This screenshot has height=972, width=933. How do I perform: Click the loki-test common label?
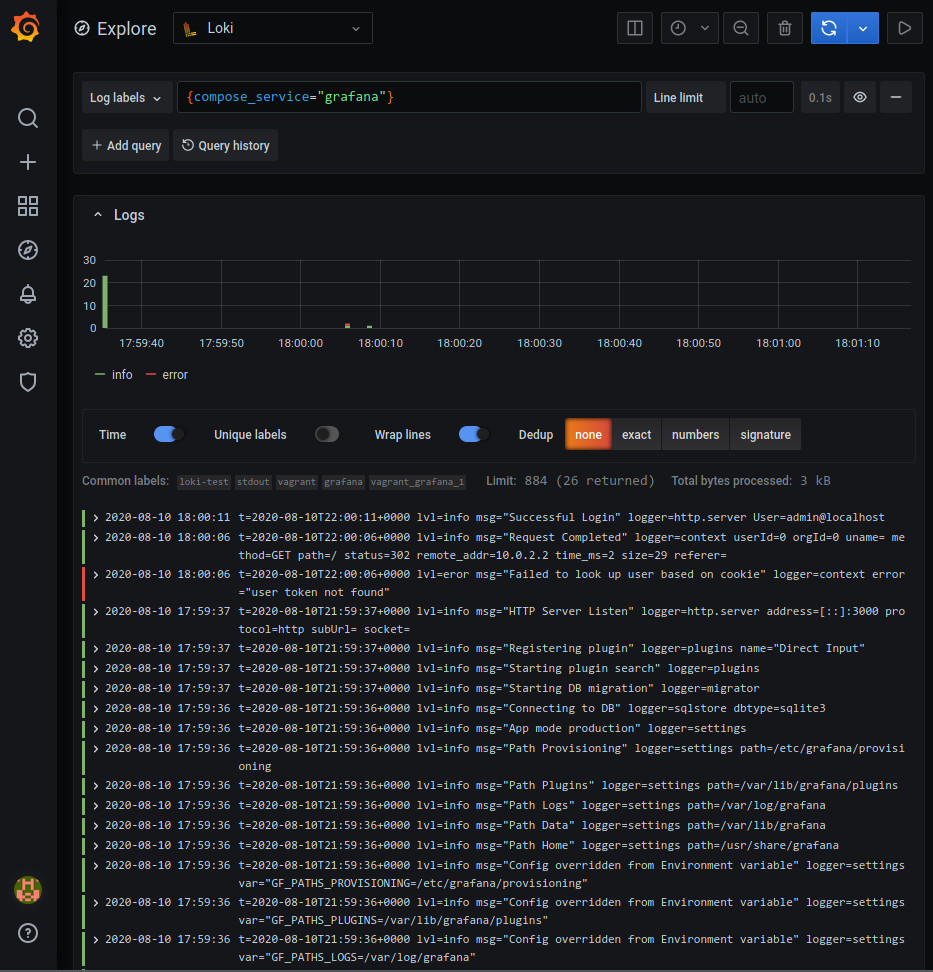pos(204,482)
